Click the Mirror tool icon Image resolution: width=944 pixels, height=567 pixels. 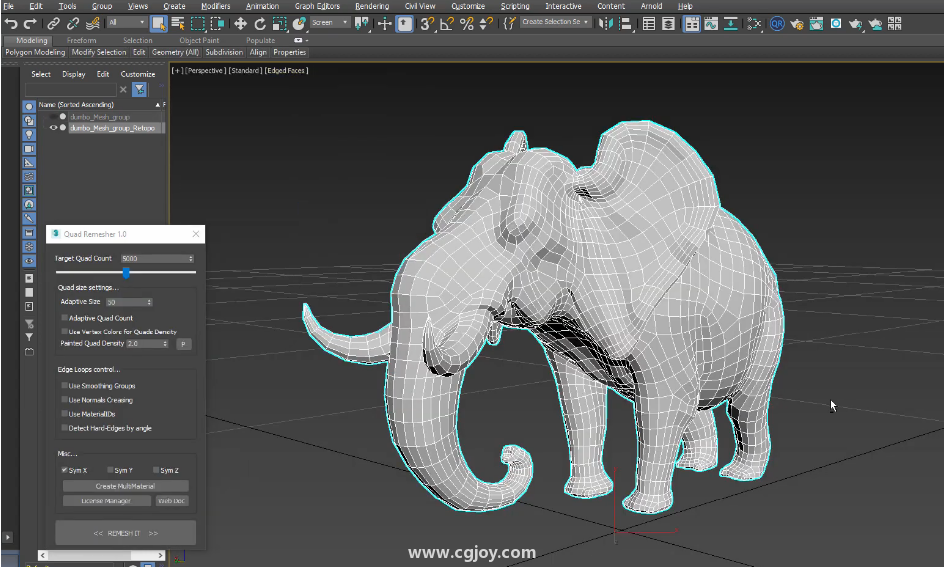point(606,23)
